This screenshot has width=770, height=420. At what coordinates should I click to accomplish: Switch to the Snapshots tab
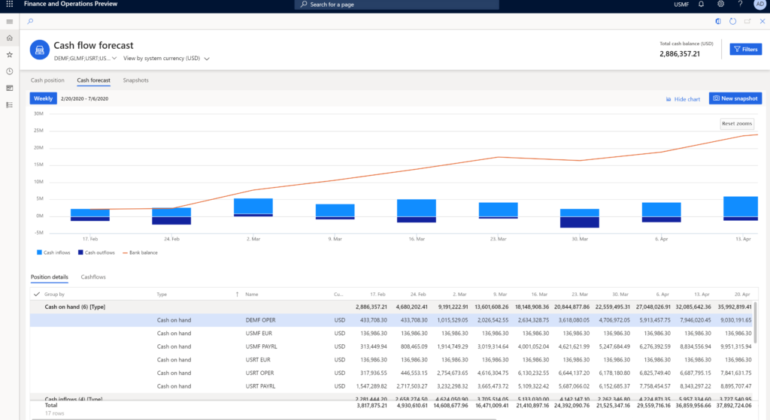coord(136,79)
